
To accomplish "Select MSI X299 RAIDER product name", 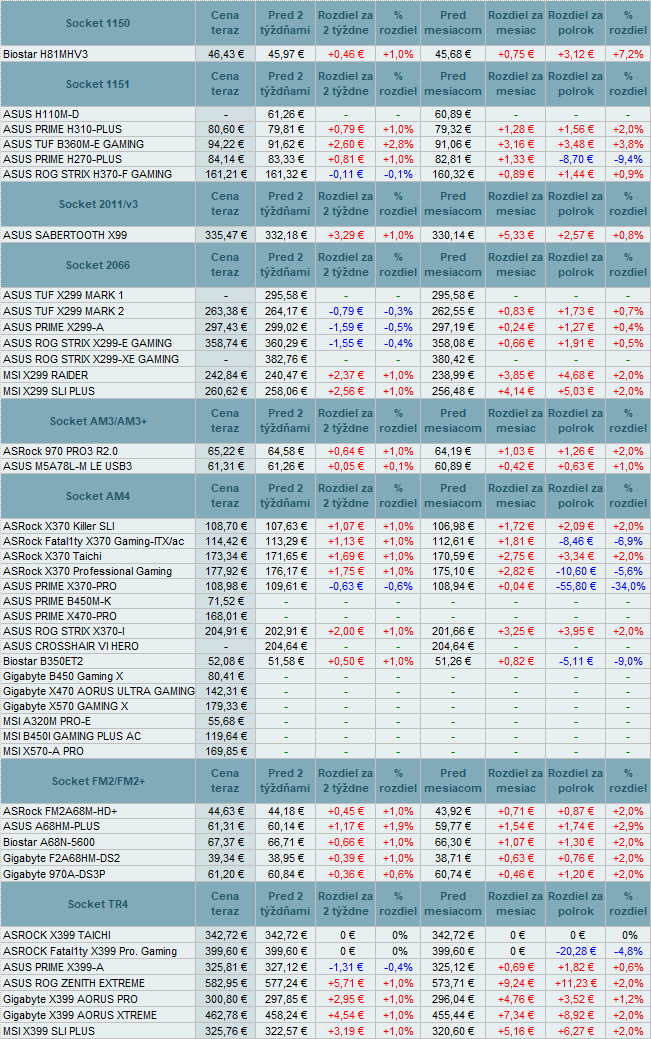I will click(x=46, y=375).
